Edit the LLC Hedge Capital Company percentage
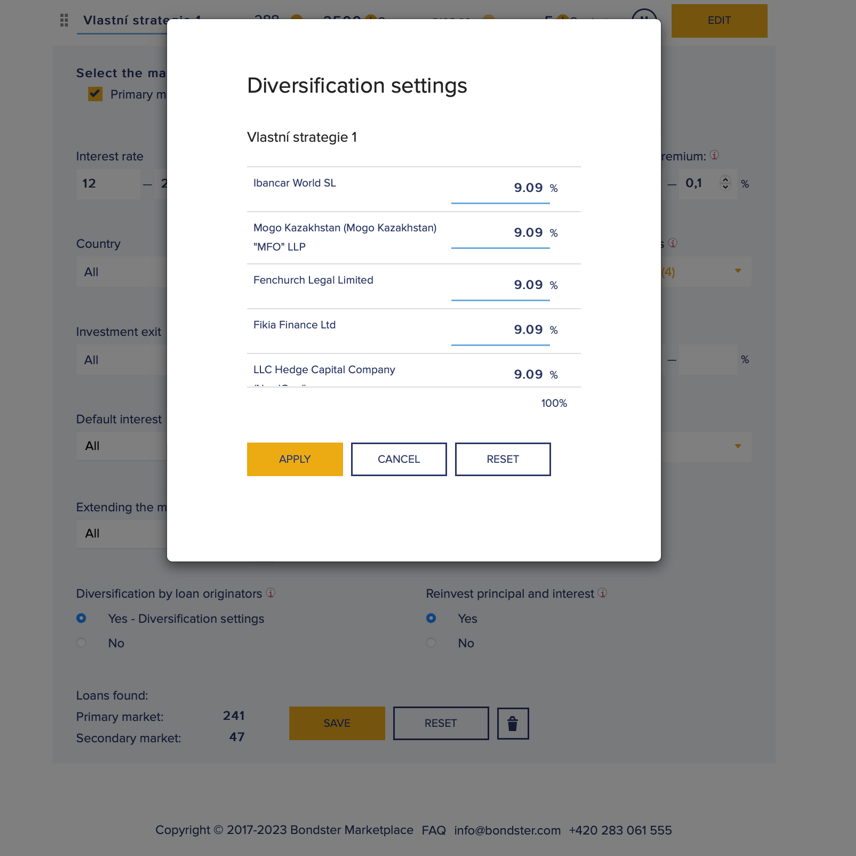Image resolution: width=856 pixels, height=856 pixels. 500,374
